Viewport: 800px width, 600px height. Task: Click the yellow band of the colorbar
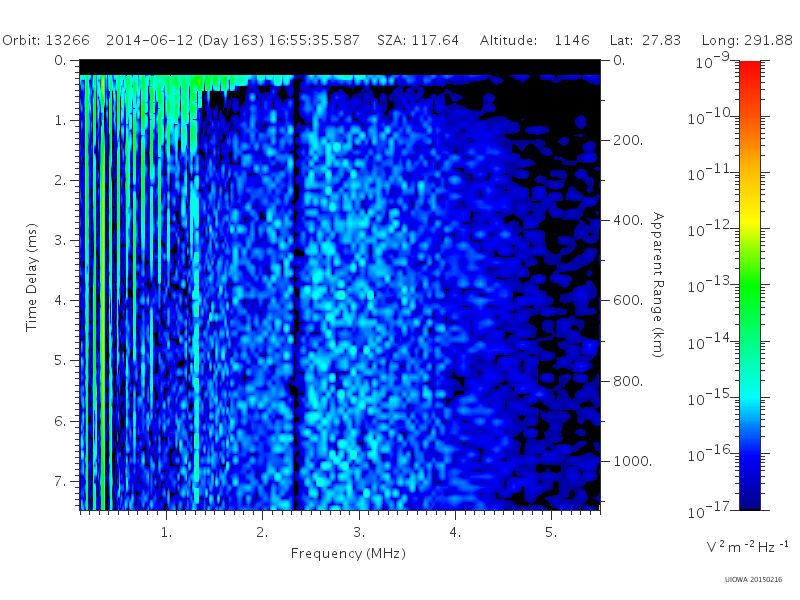point(749,219)
